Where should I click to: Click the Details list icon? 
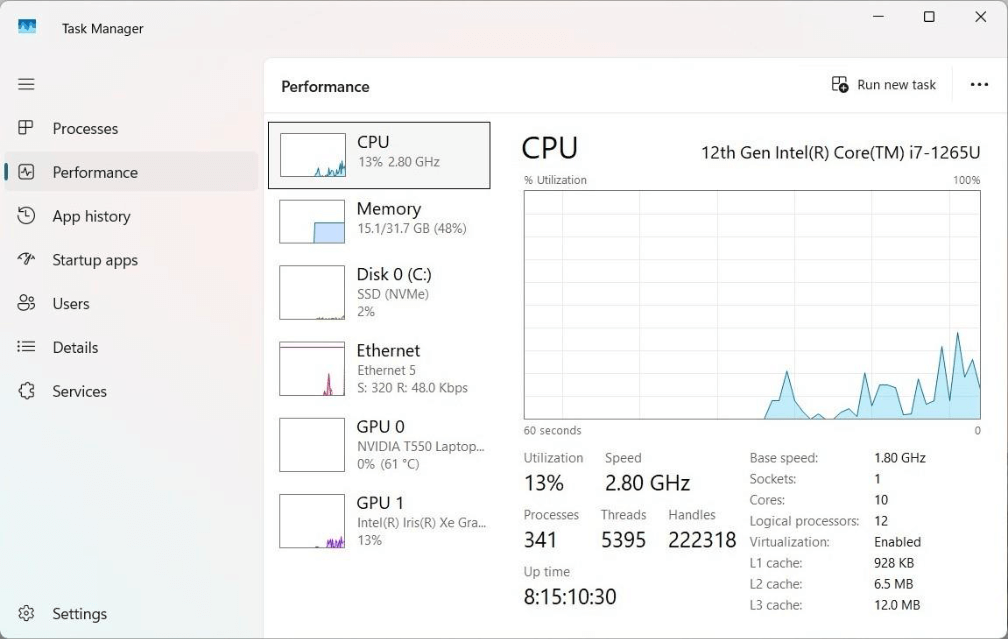[x=27, y=347]
